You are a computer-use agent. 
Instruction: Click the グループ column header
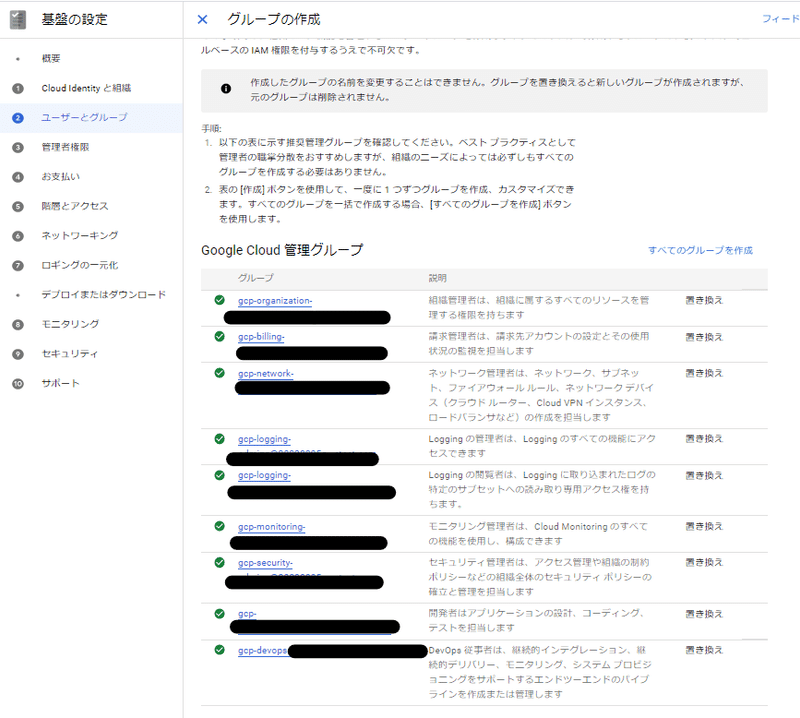tap(256, 278)
